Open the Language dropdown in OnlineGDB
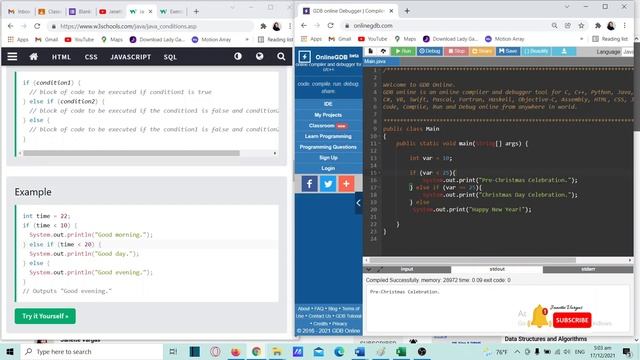The image size is (640, 360). [628, 52]
